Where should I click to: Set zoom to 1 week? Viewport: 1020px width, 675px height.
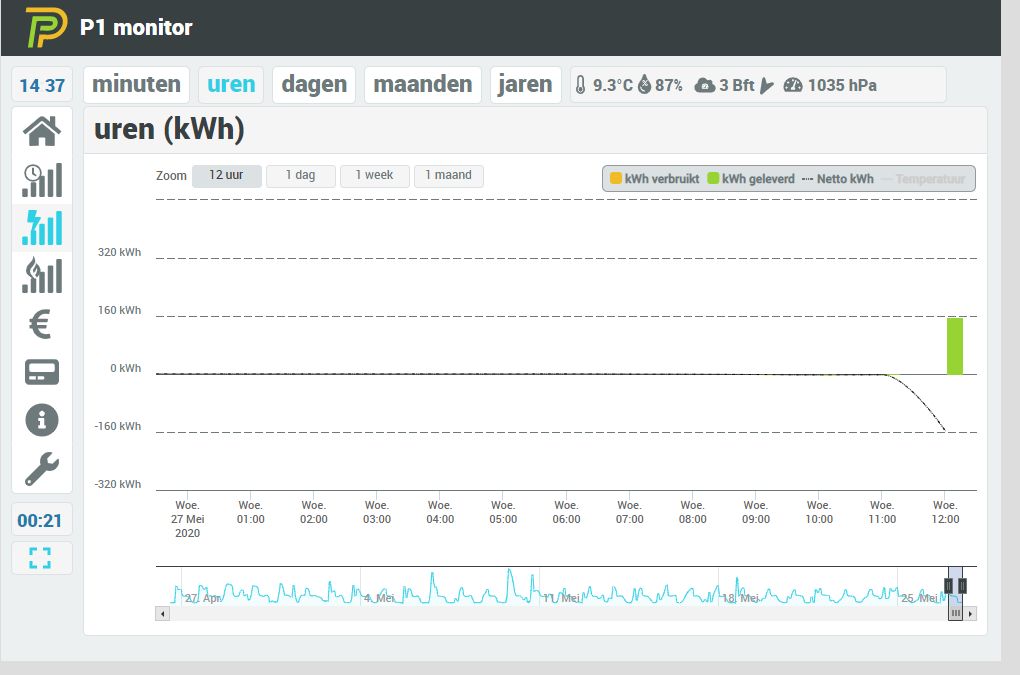point(374,176)
